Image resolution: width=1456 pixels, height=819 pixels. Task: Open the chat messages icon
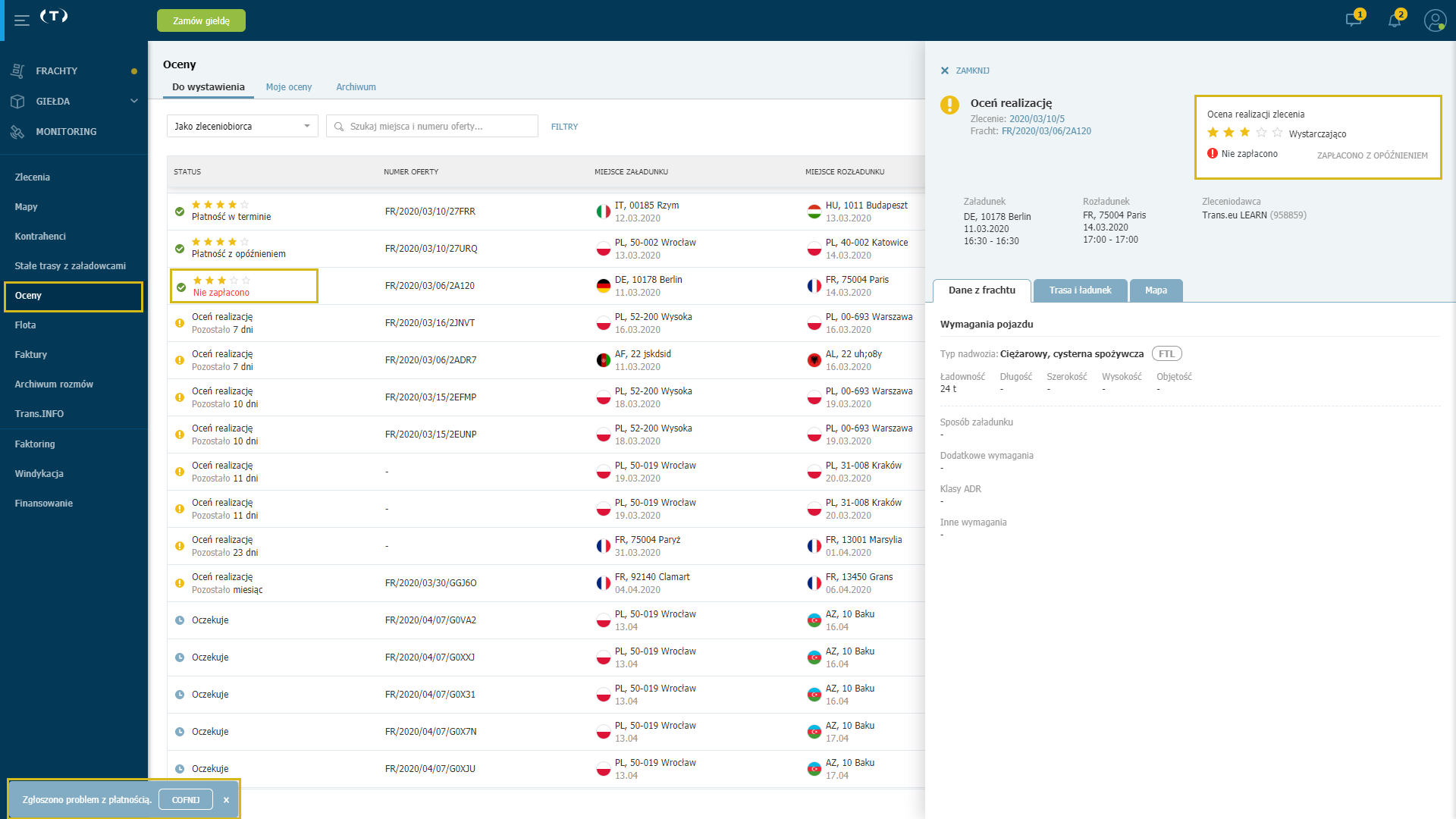1354,20
